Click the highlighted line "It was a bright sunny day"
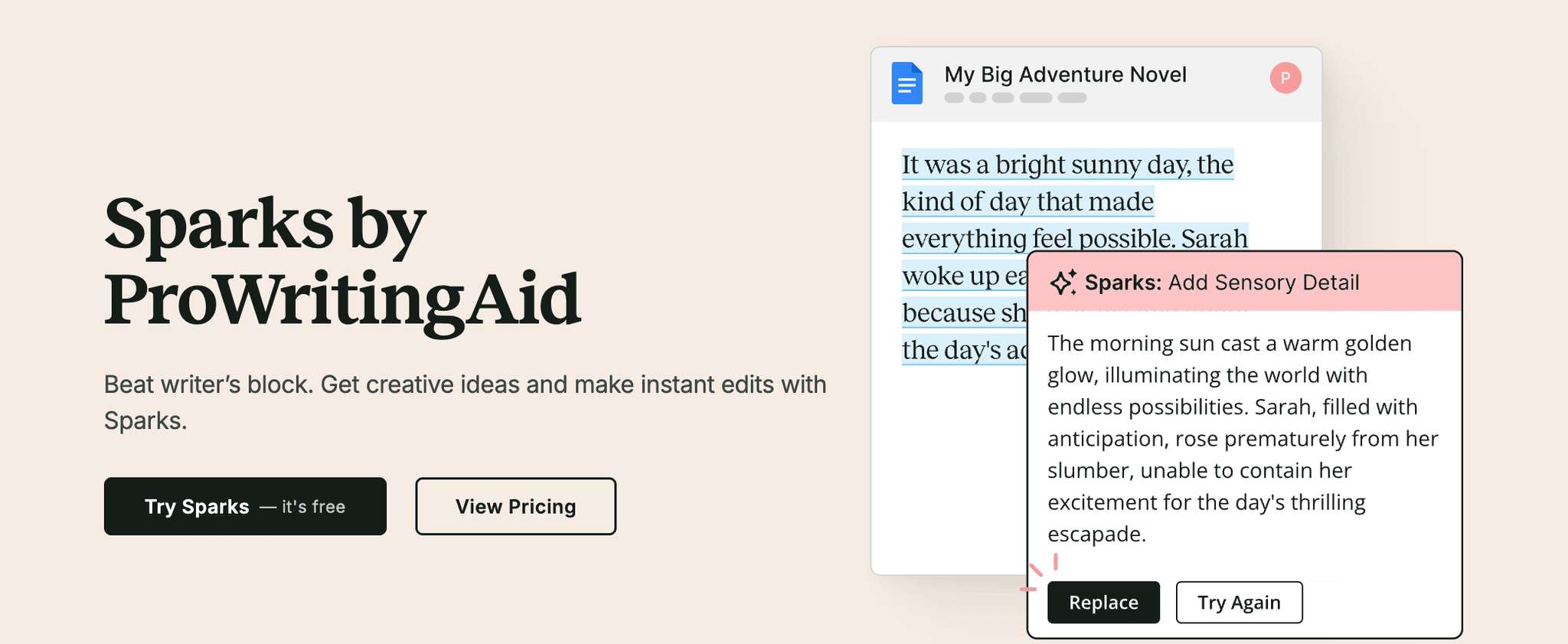Image resolution: width=1568 pixels, height=644 pixels. pos(1067,165)
